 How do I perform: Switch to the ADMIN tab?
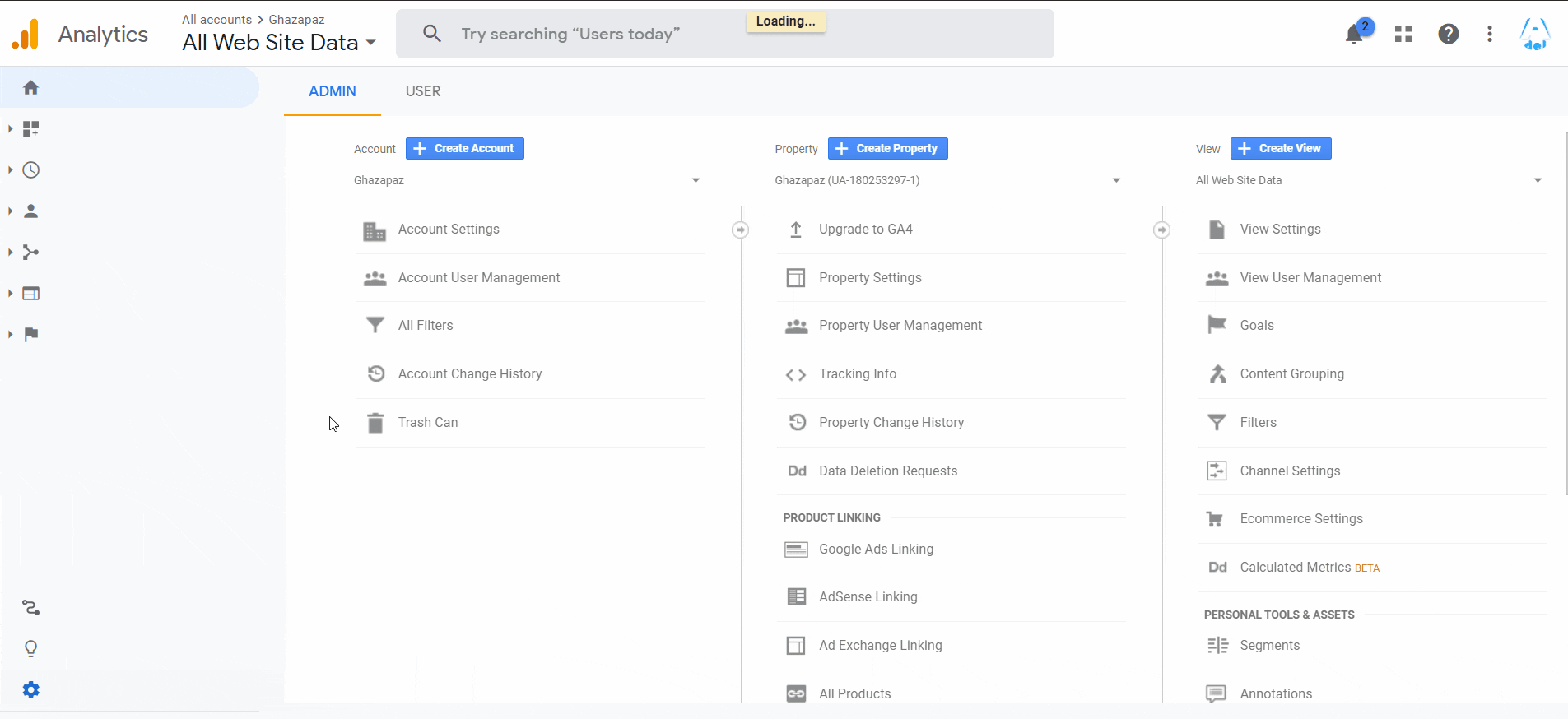click(x=333, y=91)
